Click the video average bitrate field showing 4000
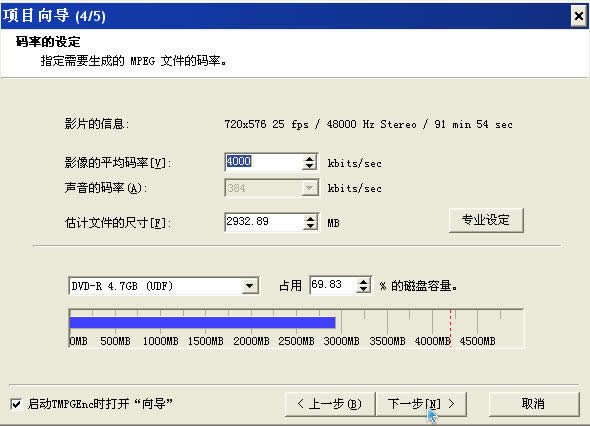The image size is (590, 426). click(264, 162)
